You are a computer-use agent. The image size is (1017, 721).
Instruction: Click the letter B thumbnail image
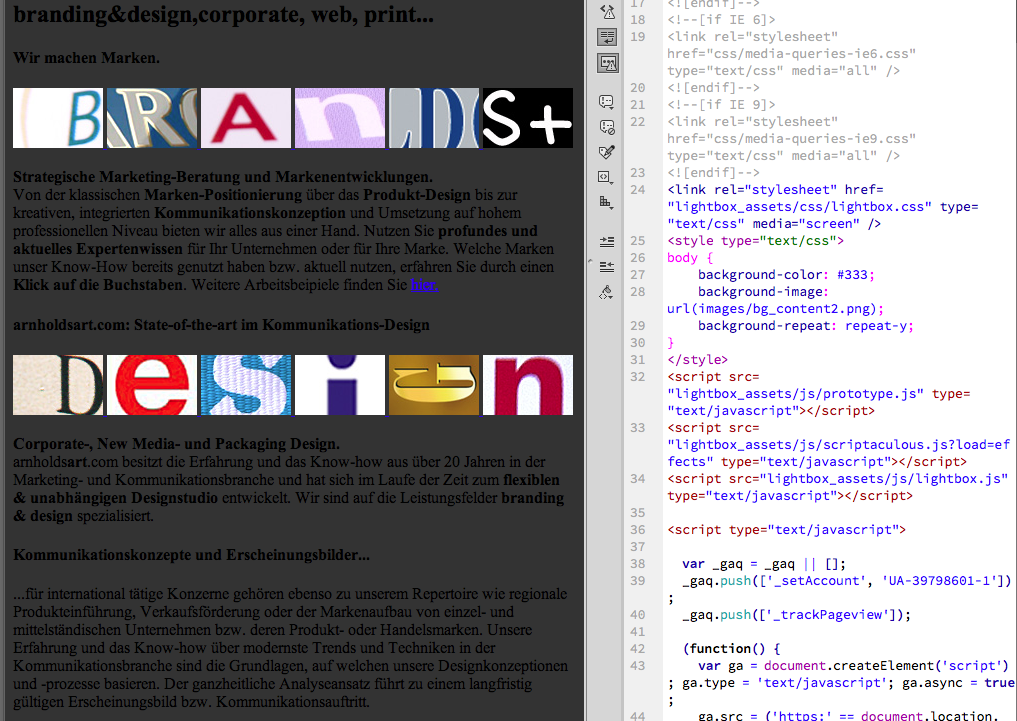click(x=58, y=118)
